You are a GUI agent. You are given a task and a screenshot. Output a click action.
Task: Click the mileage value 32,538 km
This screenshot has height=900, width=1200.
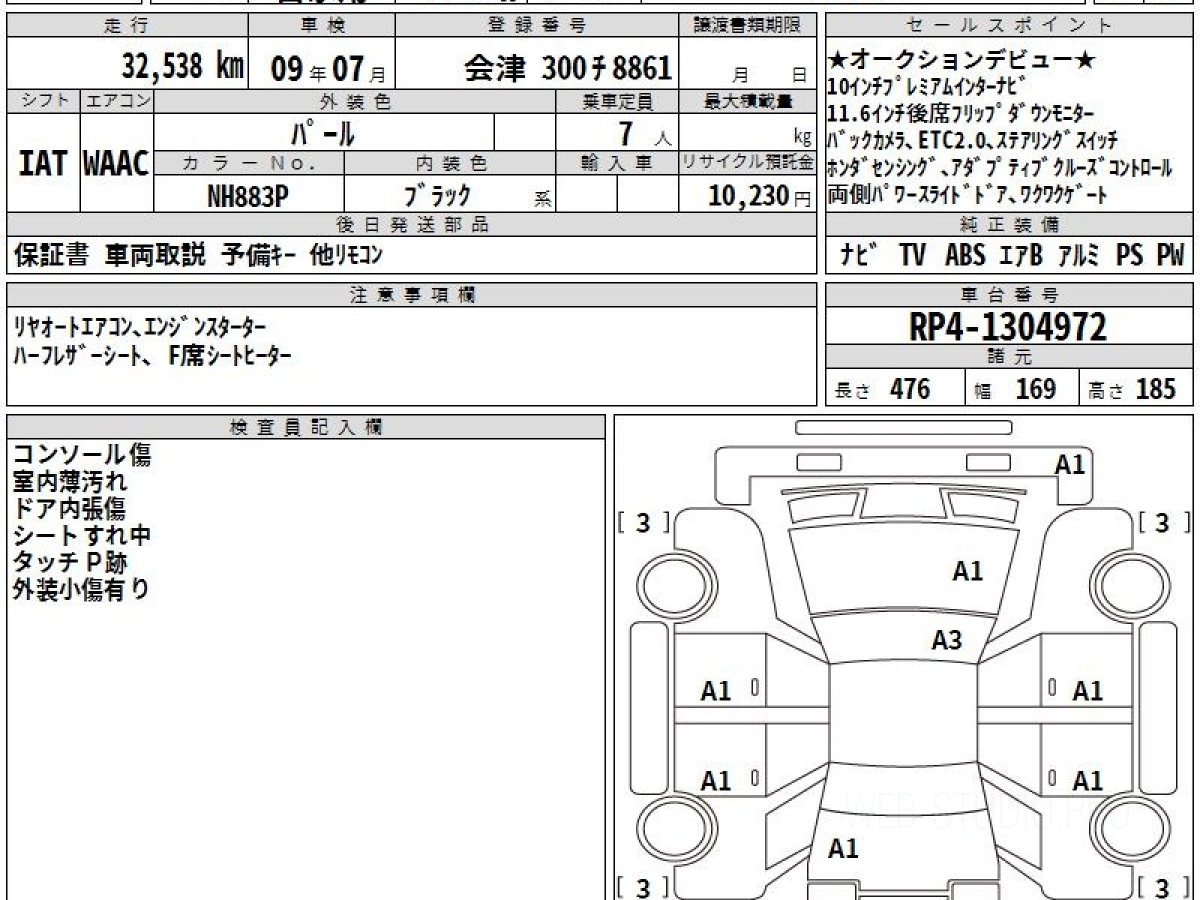click(183, 67)
